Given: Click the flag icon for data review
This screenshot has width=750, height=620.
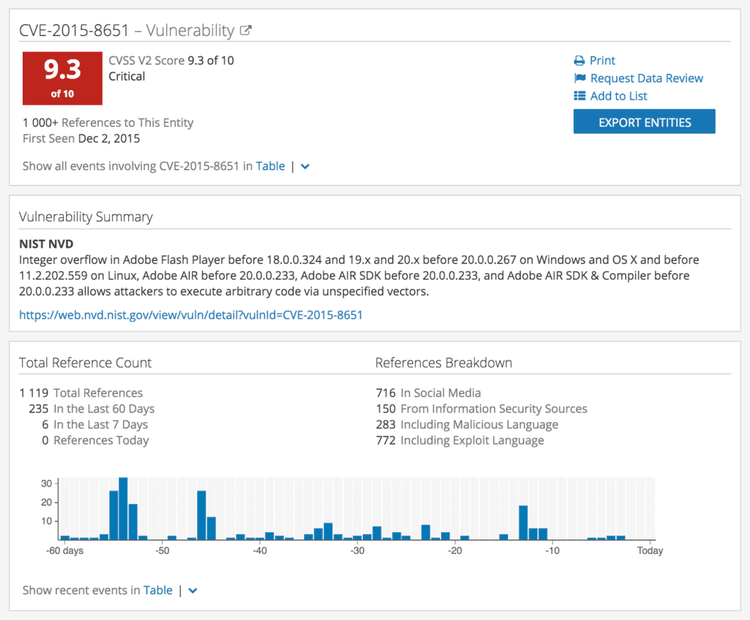Looking at the screenshot, I should 579,78.
